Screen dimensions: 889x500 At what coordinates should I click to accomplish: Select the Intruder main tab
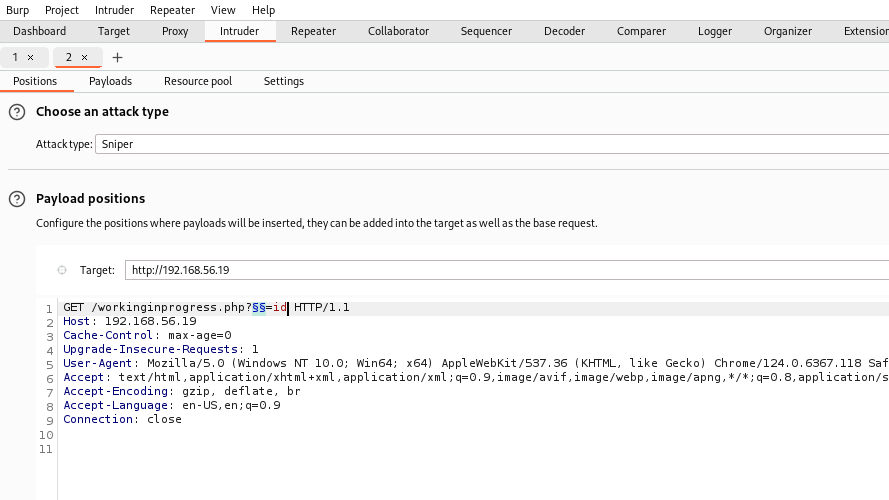pos(239,31)
